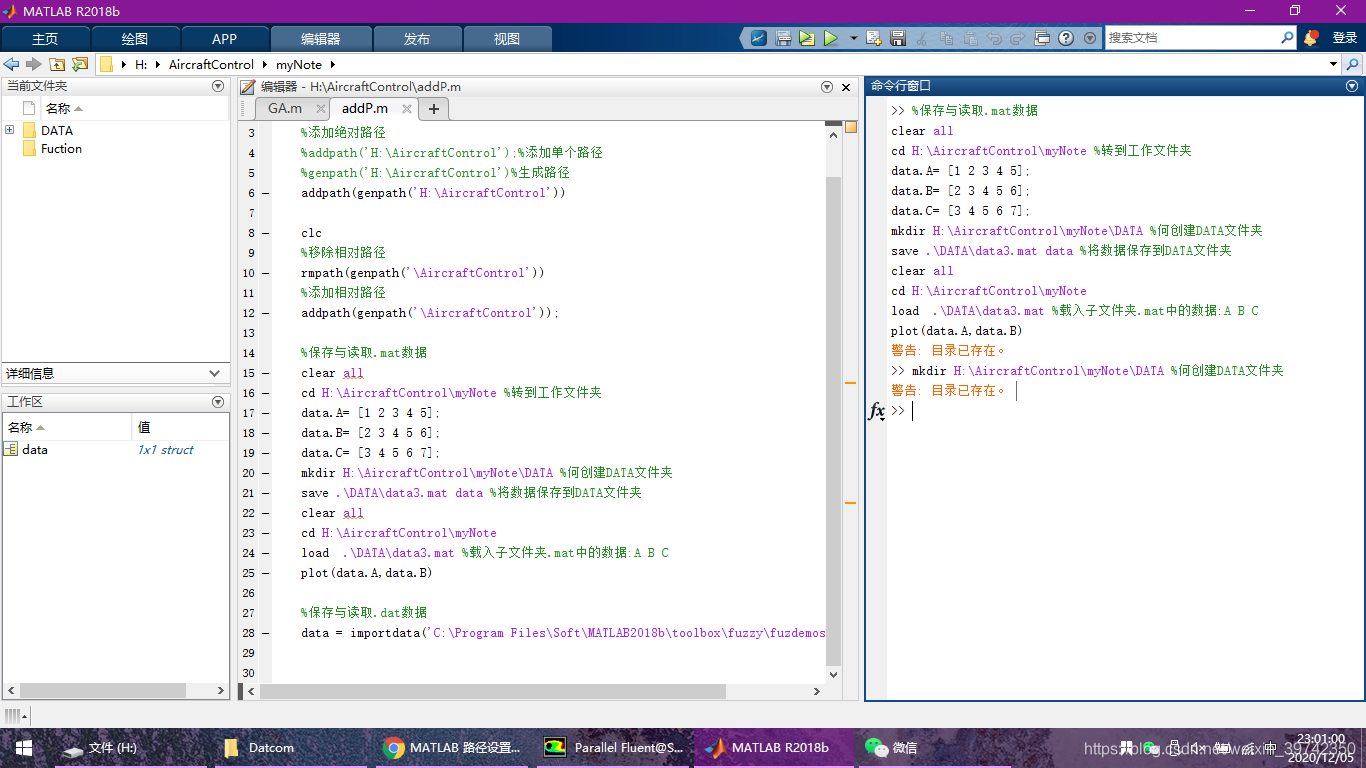Open the 主页 ribbon tab
The height and width of the screenshot is (768, 1366).
pyautogui.click(x=45, y=39)
